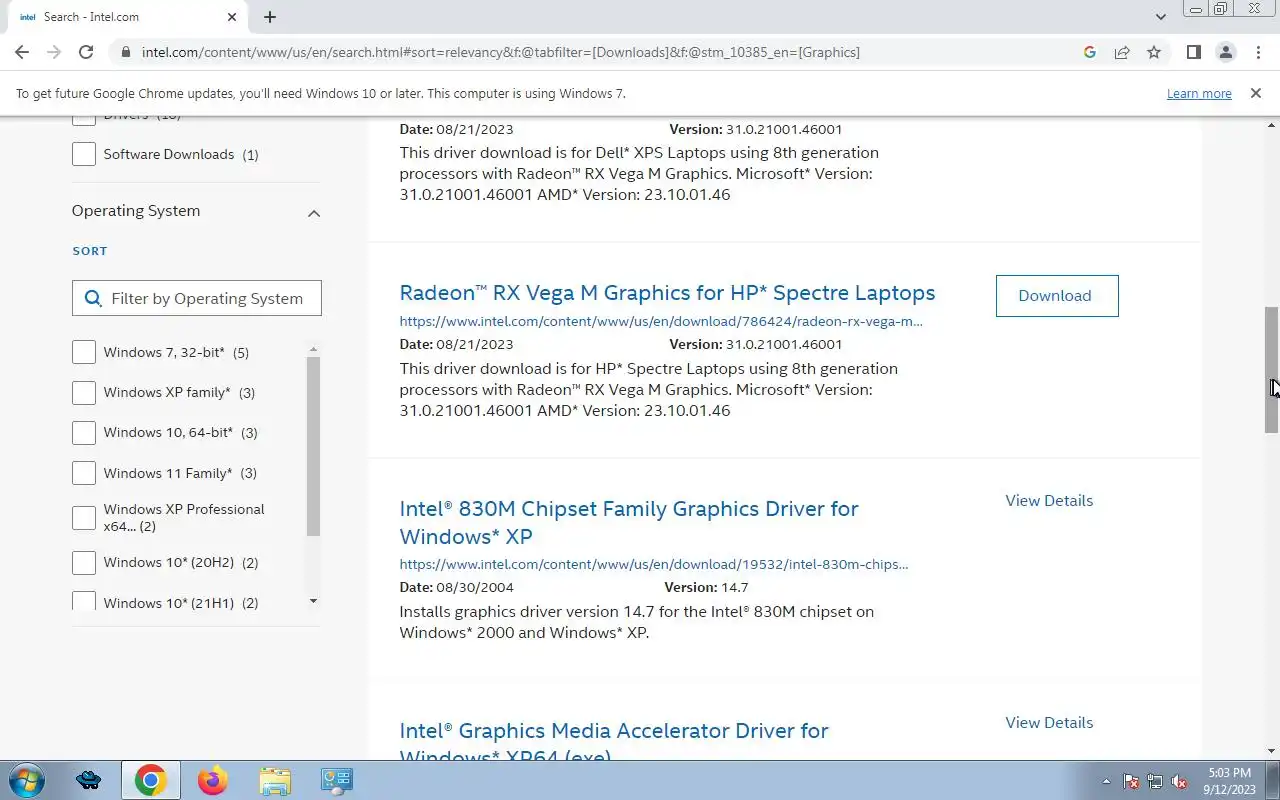This screenshot has width=1280, height=800.
Task: Bookmark this page with star icon
Action: [1154, 52]
